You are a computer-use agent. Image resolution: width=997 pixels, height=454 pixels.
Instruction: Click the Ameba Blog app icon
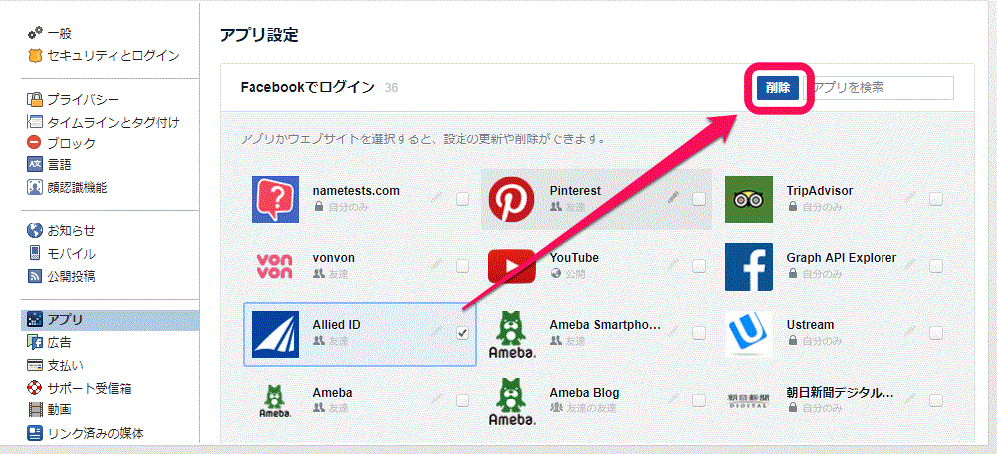tap(511, 402)
